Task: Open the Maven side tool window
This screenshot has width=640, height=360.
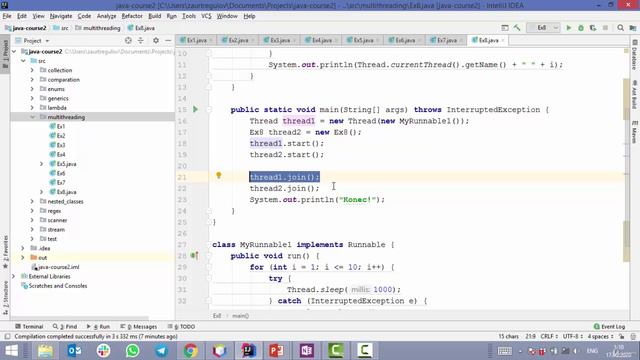Action: (635, 132)
